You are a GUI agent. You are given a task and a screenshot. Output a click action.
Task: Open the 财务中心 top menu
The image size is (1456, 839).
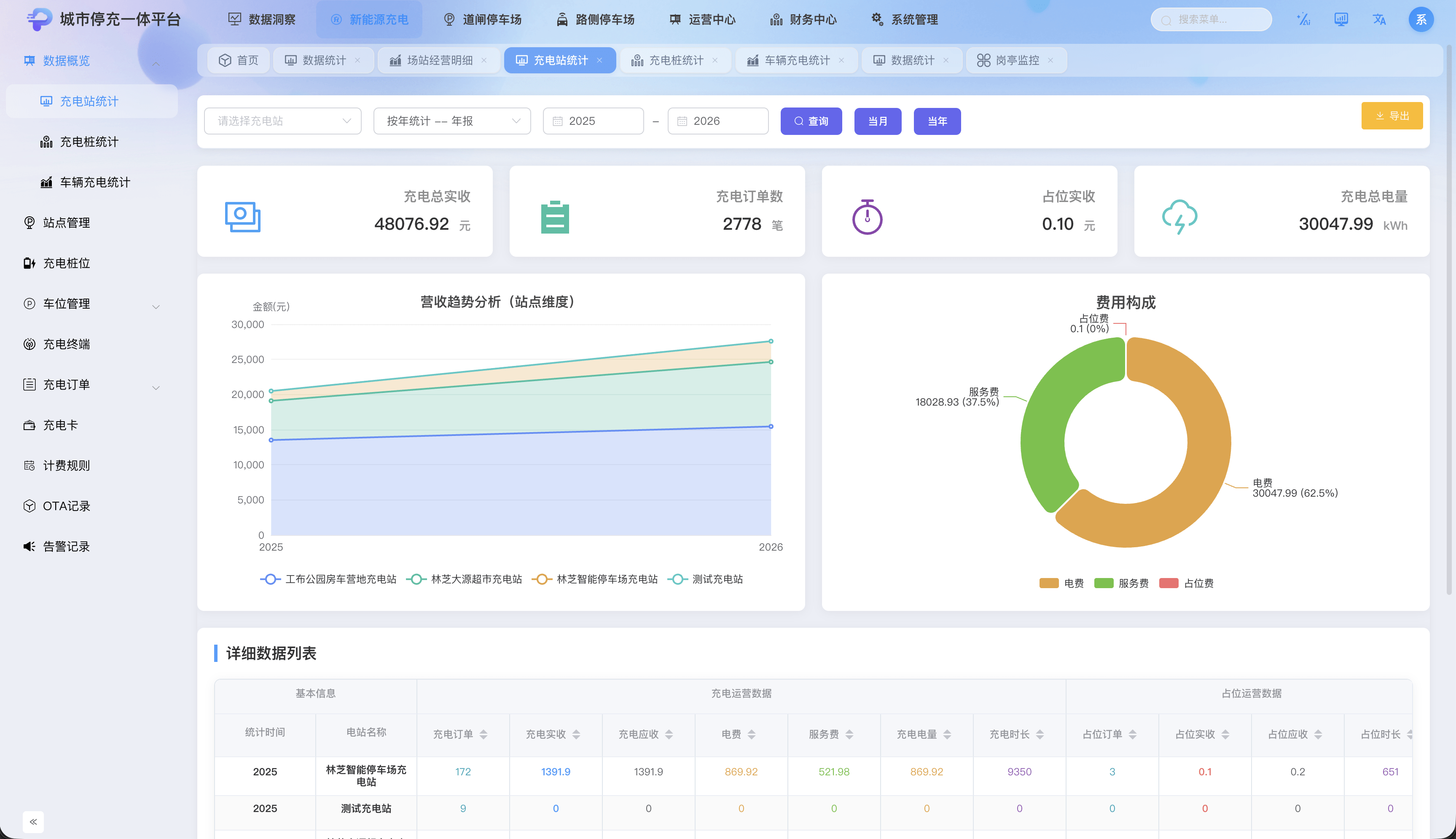click(803, 19)
